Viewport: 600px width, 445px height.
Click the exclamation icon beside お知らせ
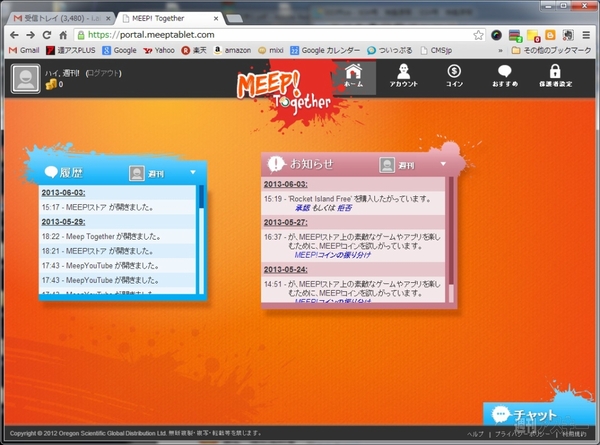coord(276,164)
